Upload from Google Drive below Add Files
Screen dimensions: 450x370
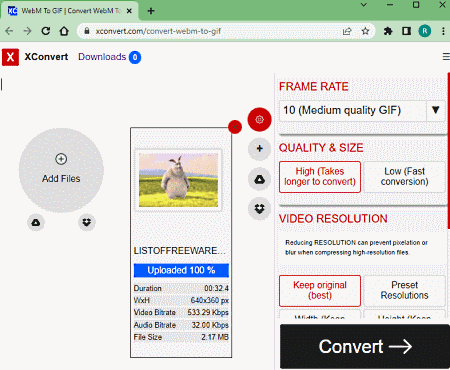click(36, 222)
